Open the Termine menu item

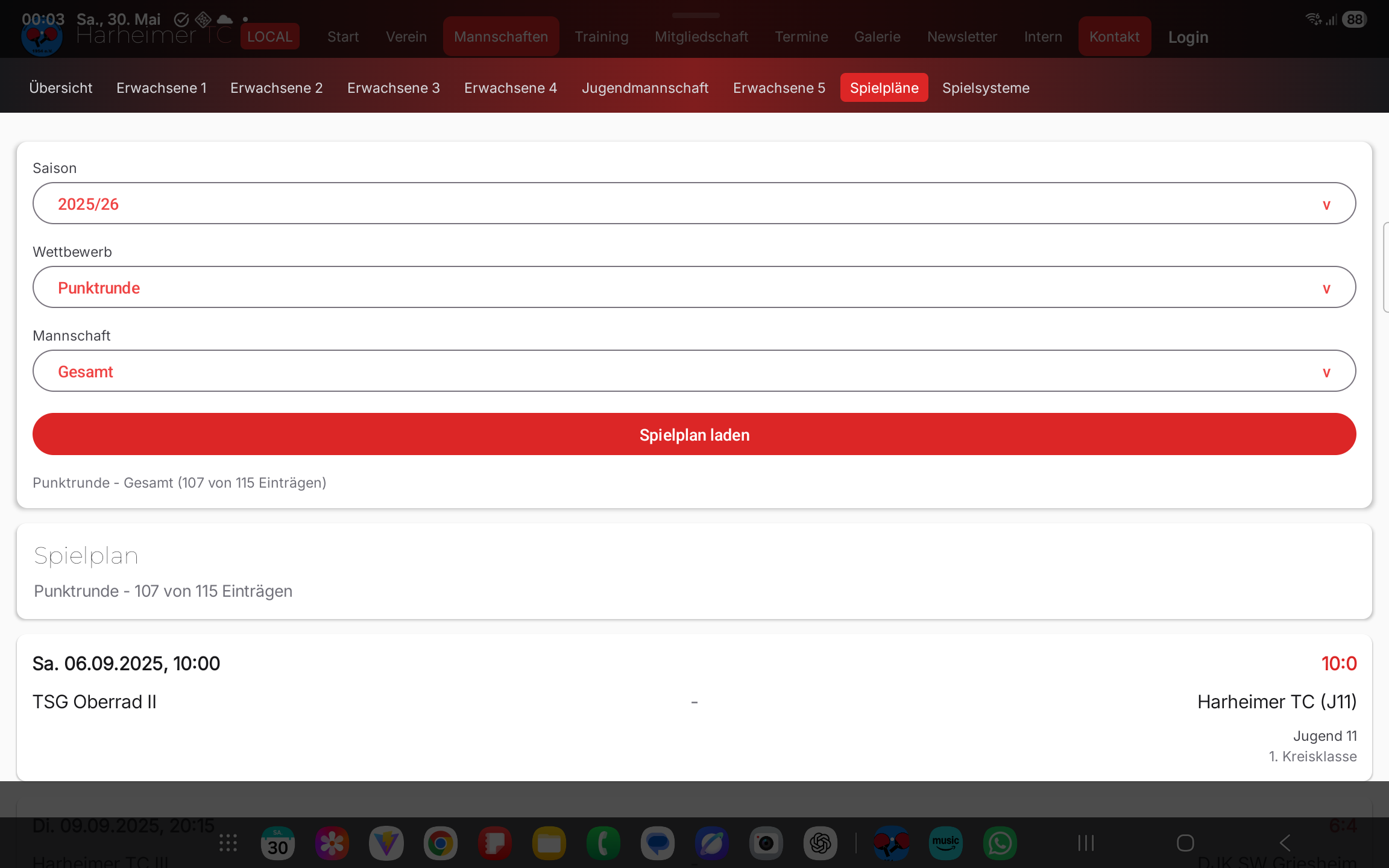[802, 37]
